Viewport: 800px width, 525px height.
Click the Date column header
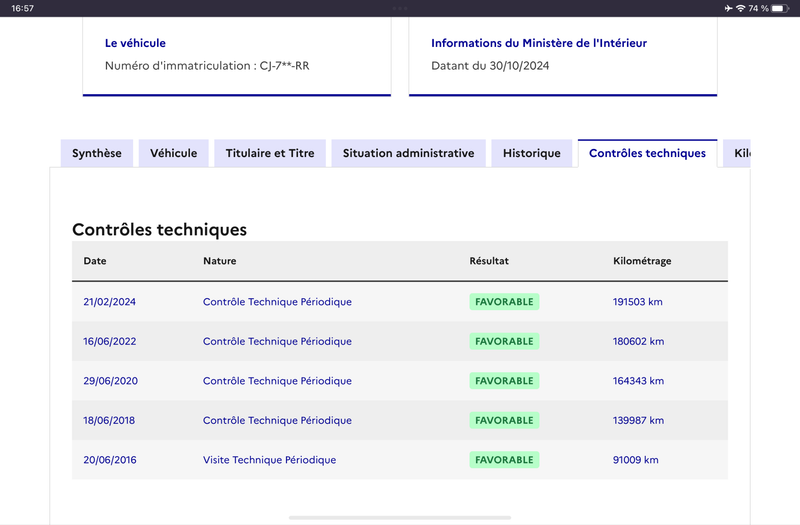point(95,261)
